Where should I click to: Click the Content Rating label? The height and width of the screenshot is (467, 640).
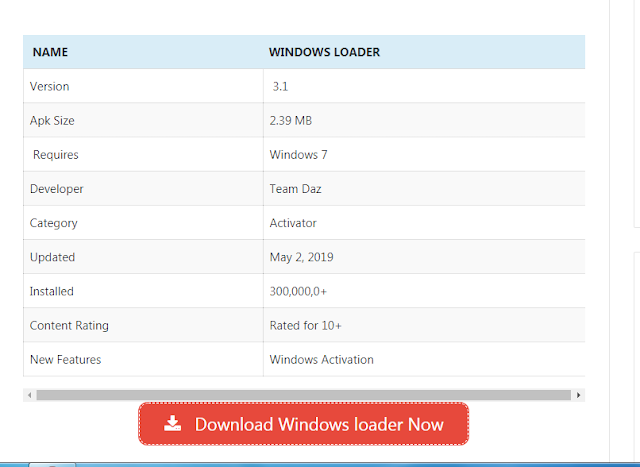pyautogui.click(x=69, y=326)
